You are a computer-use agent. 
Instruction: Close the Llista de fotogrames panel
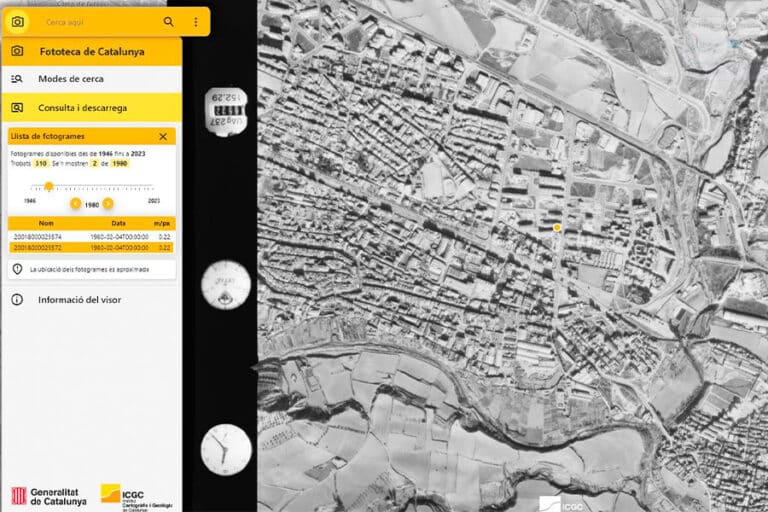pyautogui.click(x=163, y=136)
